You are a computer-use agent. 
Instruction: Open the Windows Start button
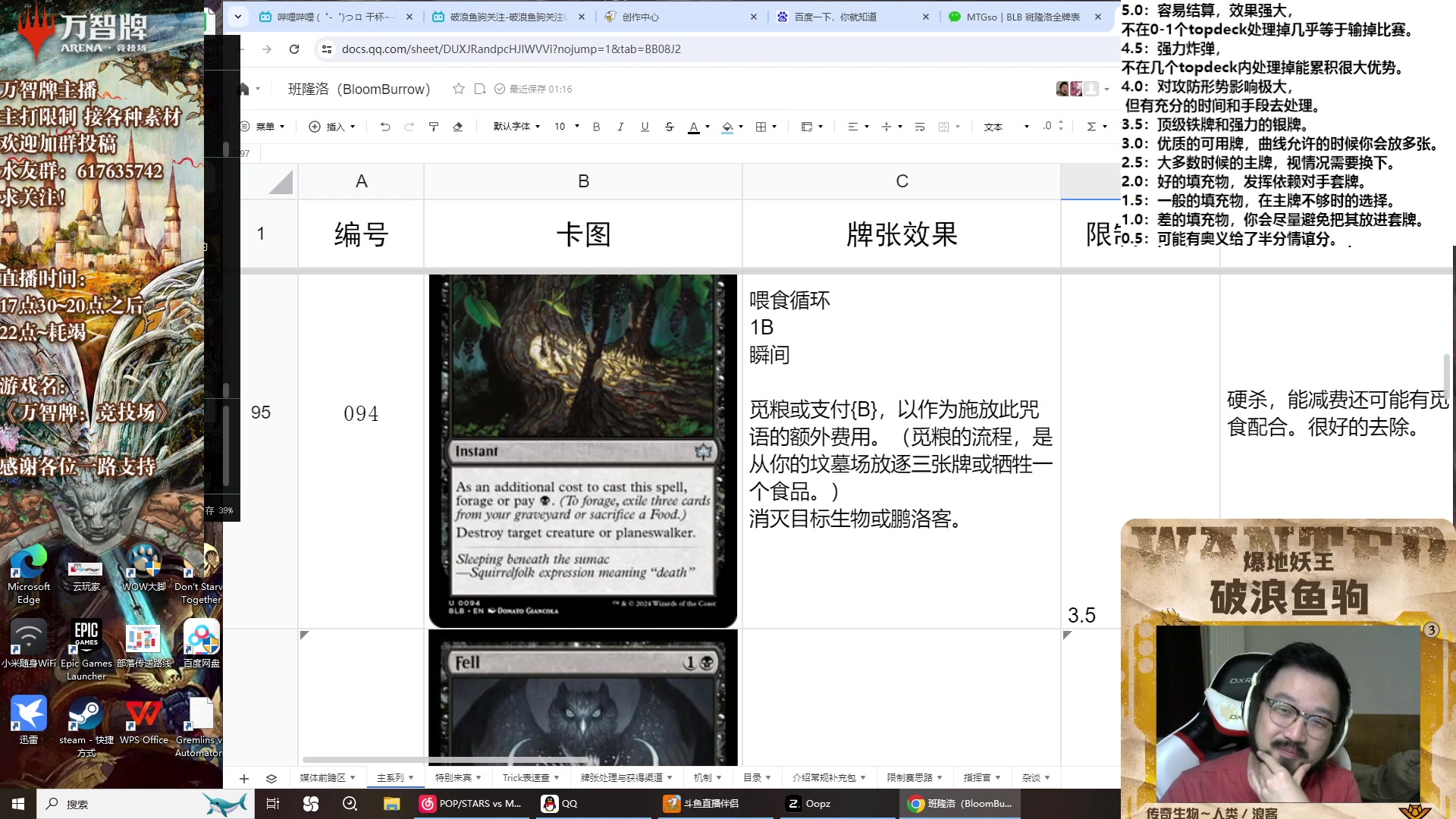(18, 804)
